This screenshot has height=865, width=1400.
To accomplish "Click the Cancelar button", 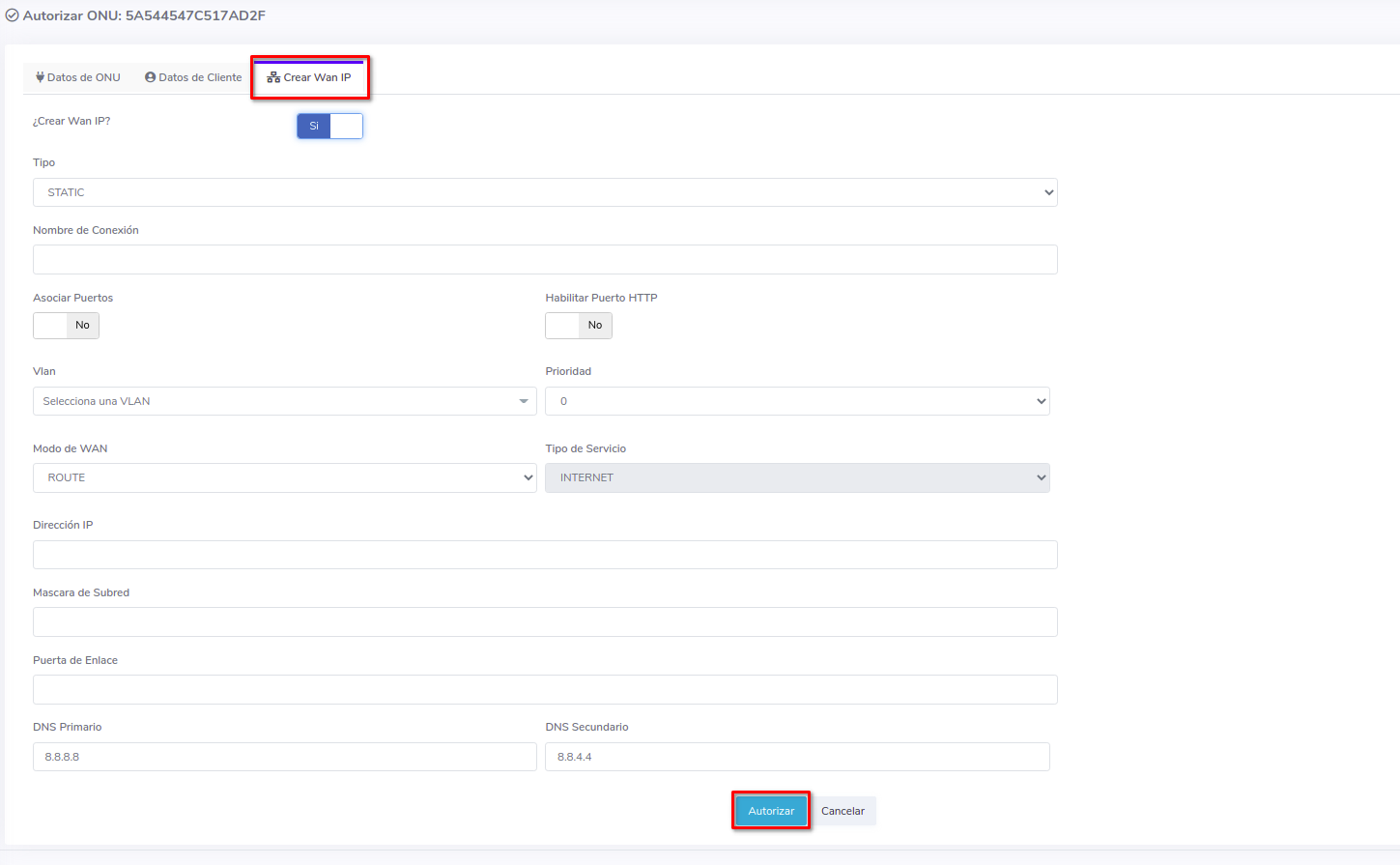I will [843, 811].
